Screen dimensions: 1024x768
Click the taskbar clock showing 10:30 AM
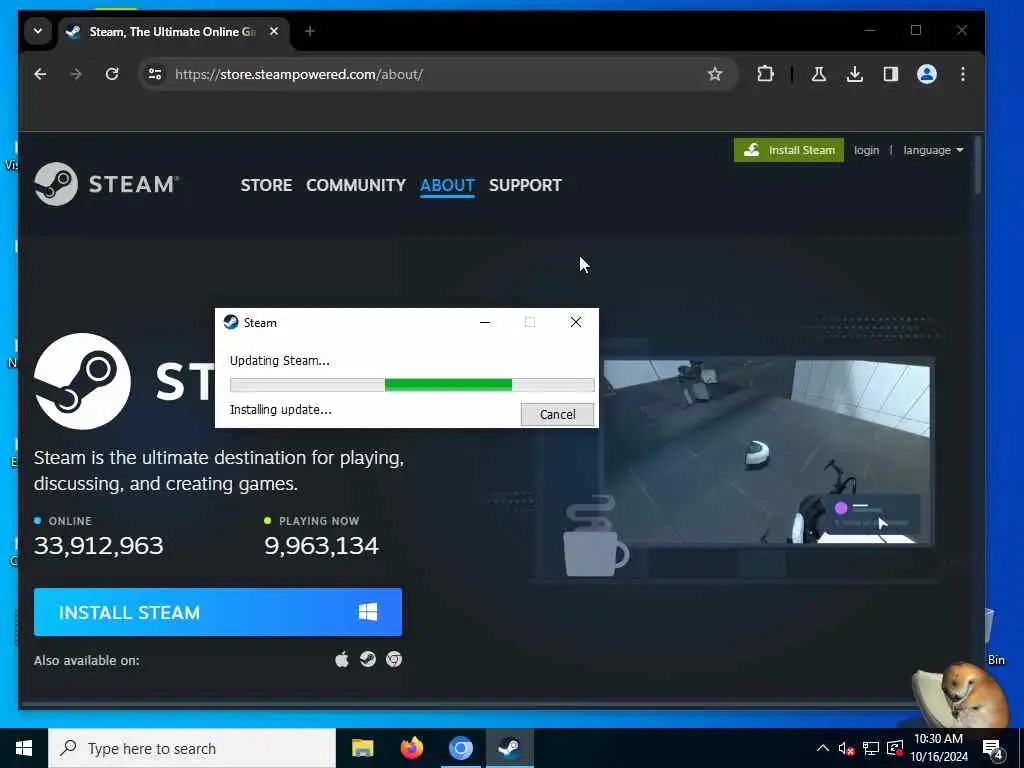(939, 748)
